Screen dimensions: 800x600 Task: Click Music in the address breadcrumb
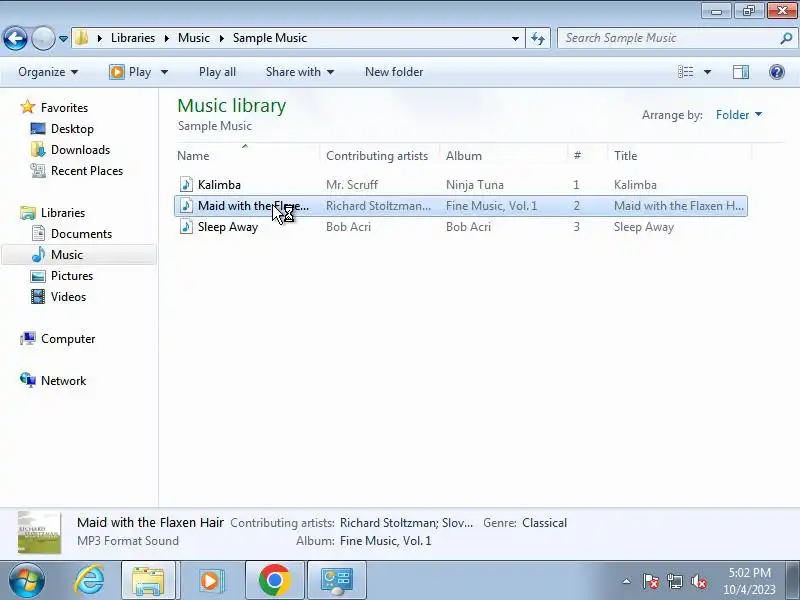coord(194,38)
